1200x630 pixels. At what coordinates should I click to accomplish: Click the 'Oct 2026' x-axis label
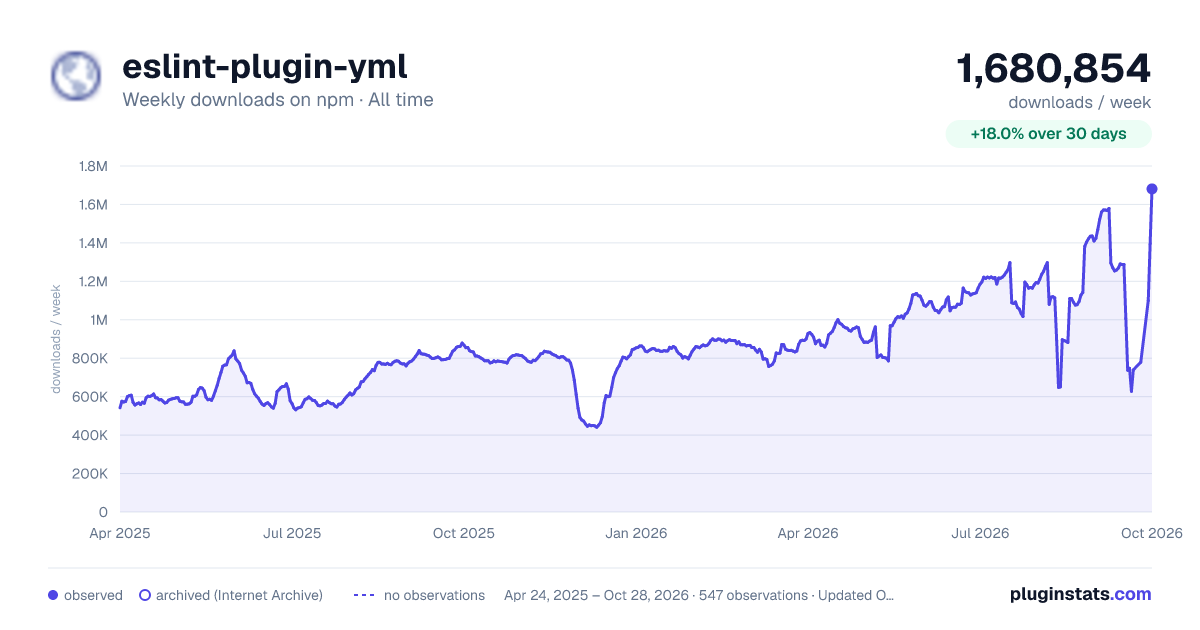(1152, 533)
